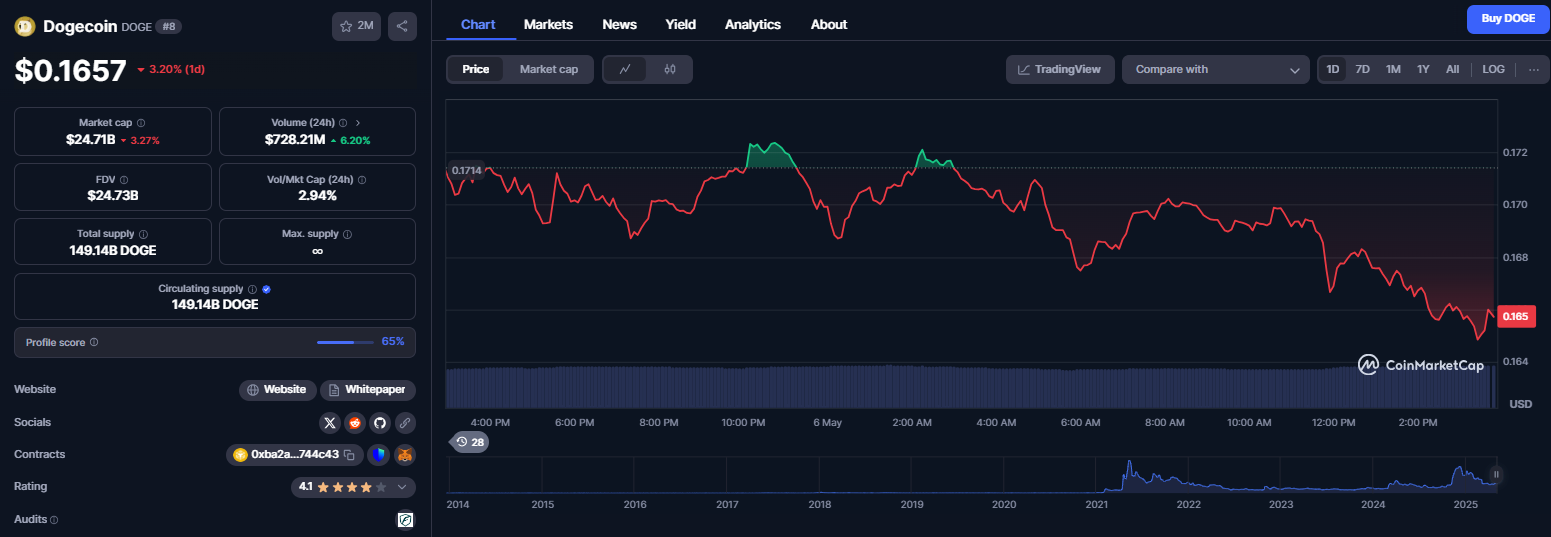Image resolution: width=1551 pixels, height=537 pixels.
Task: Click the historical mini-chart range navigator
Action: (972, 474)
